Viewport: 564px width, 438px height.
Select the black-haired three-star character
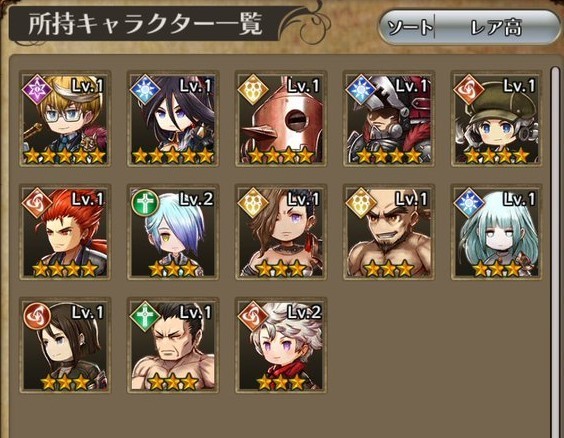point(65,345)
